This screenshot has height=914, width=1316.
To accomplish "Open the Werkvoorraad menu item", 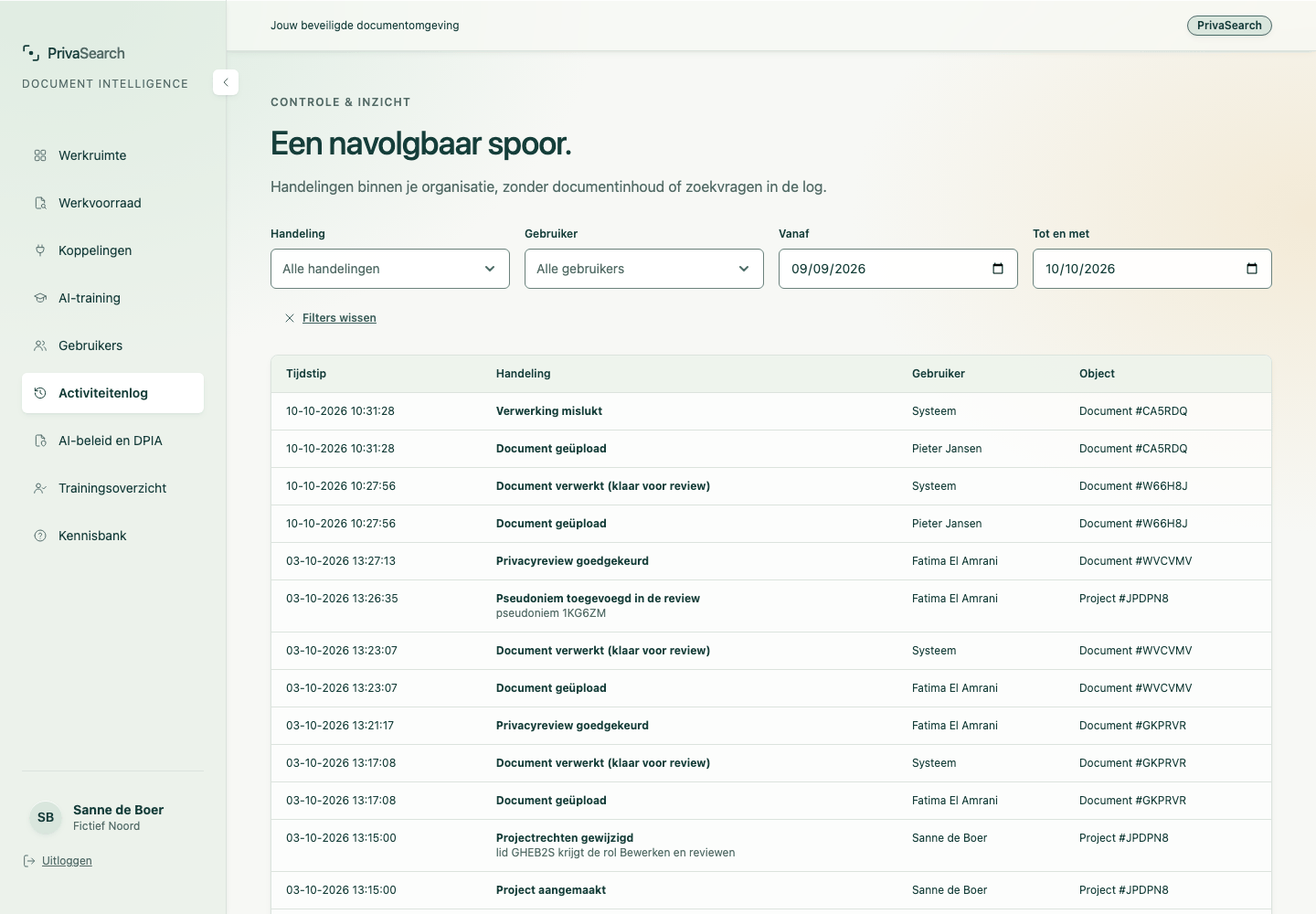I will pyautogui.click(x=112, y=203).
